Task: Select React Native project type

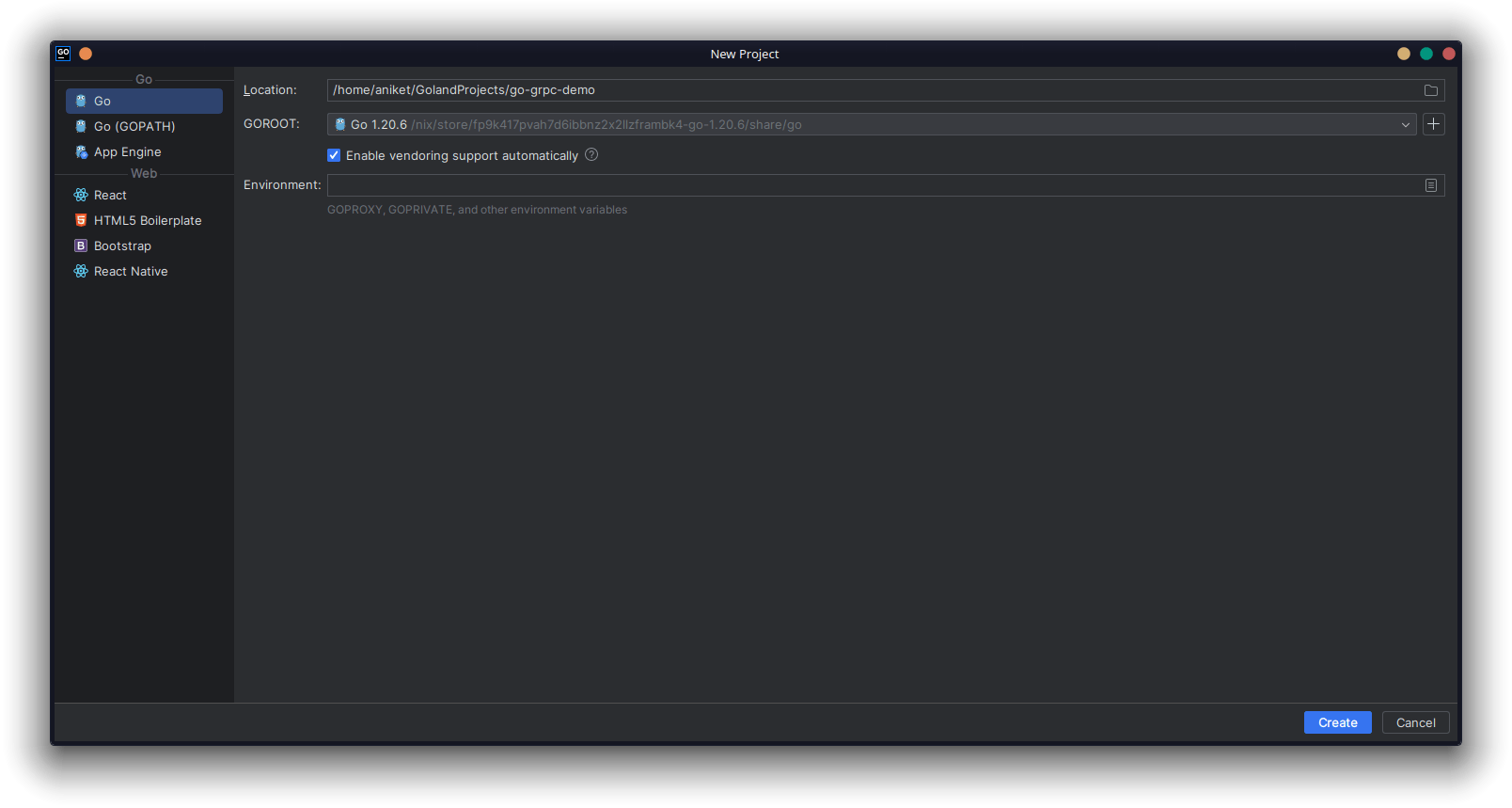Action: 131,271
